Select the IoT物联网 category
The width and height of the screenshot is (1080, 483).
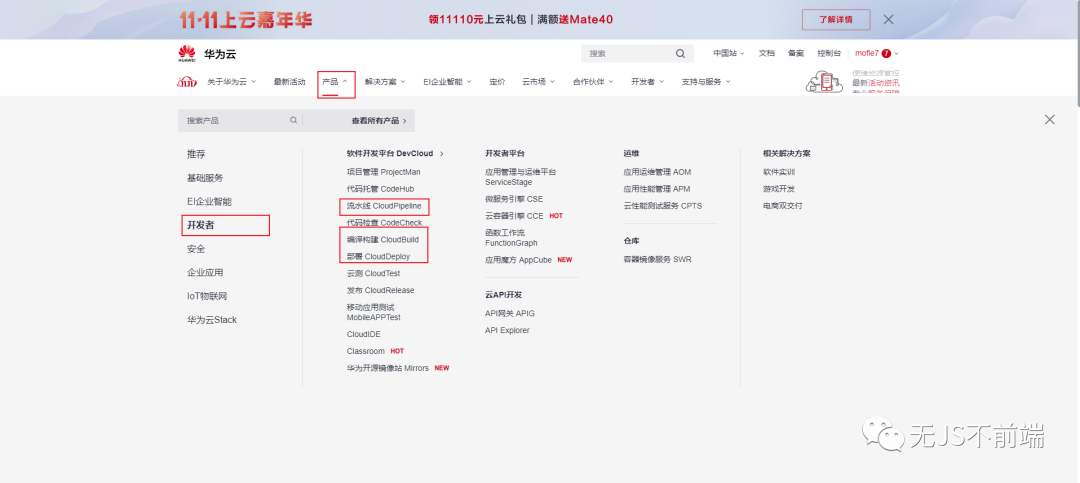pos(207,296)
